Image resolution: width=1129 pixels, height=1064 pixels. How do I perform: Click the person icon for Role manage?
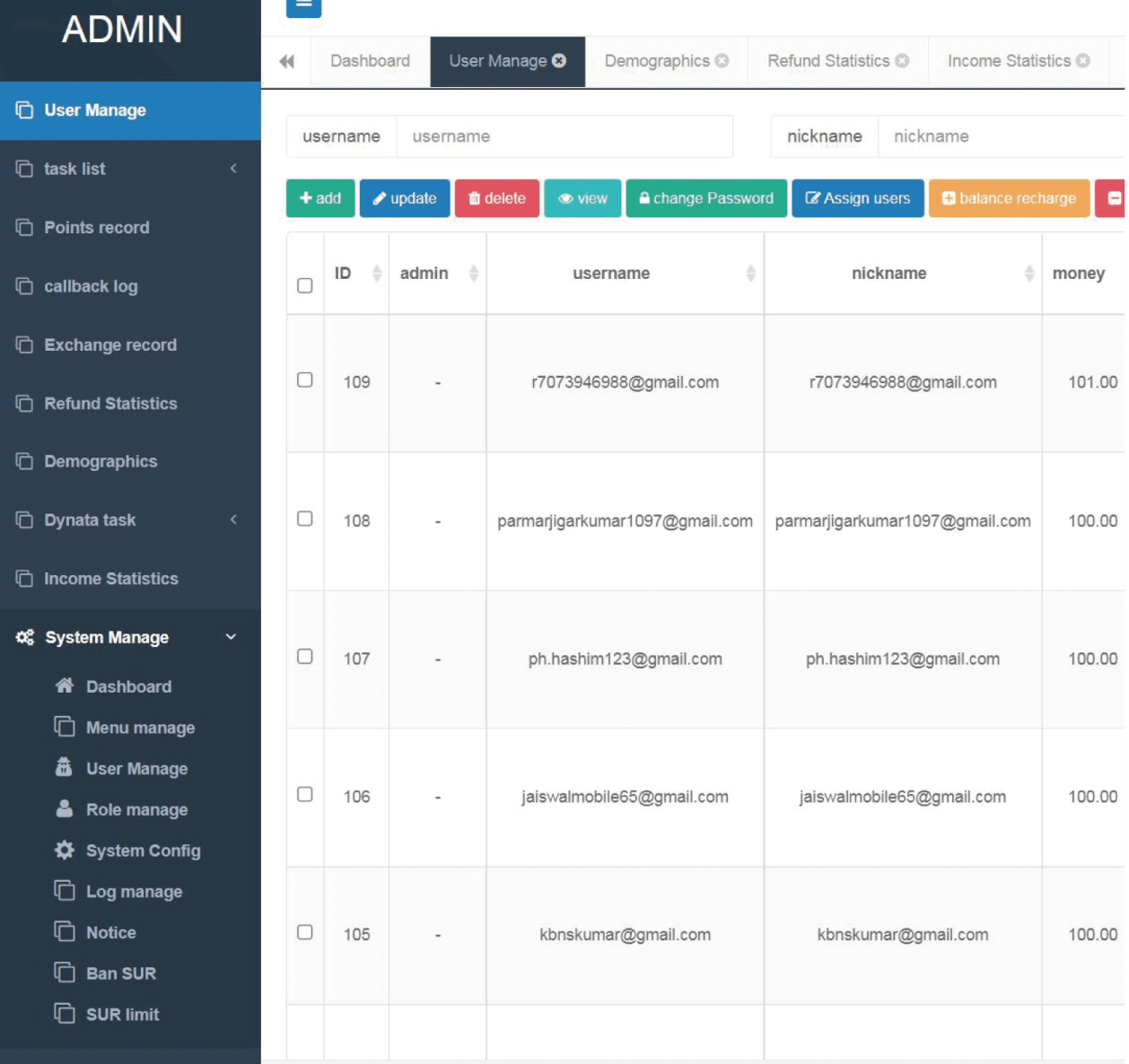[x=65, y=809]
